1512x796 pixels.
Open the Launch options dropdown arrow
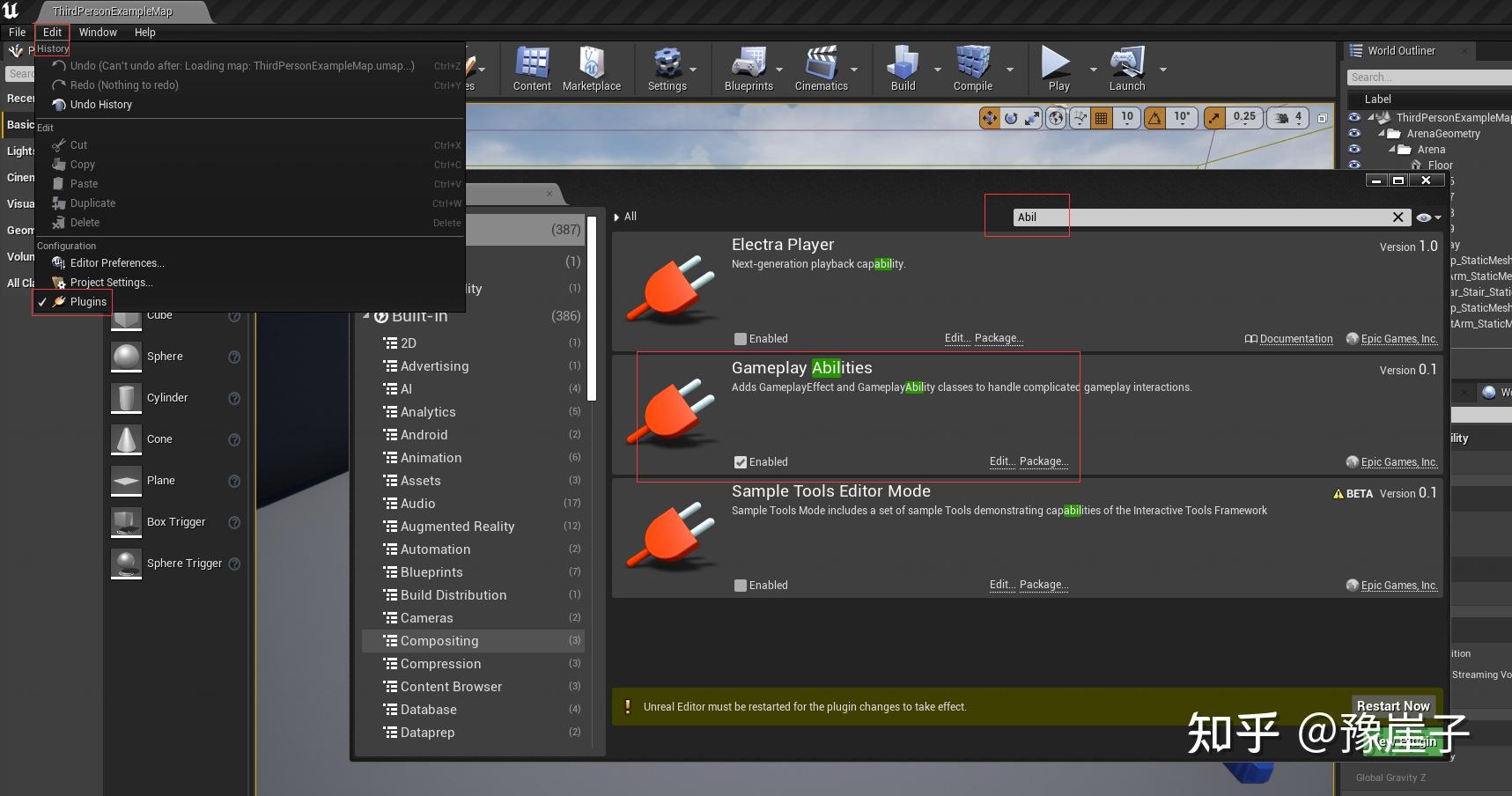(1163, 70)
